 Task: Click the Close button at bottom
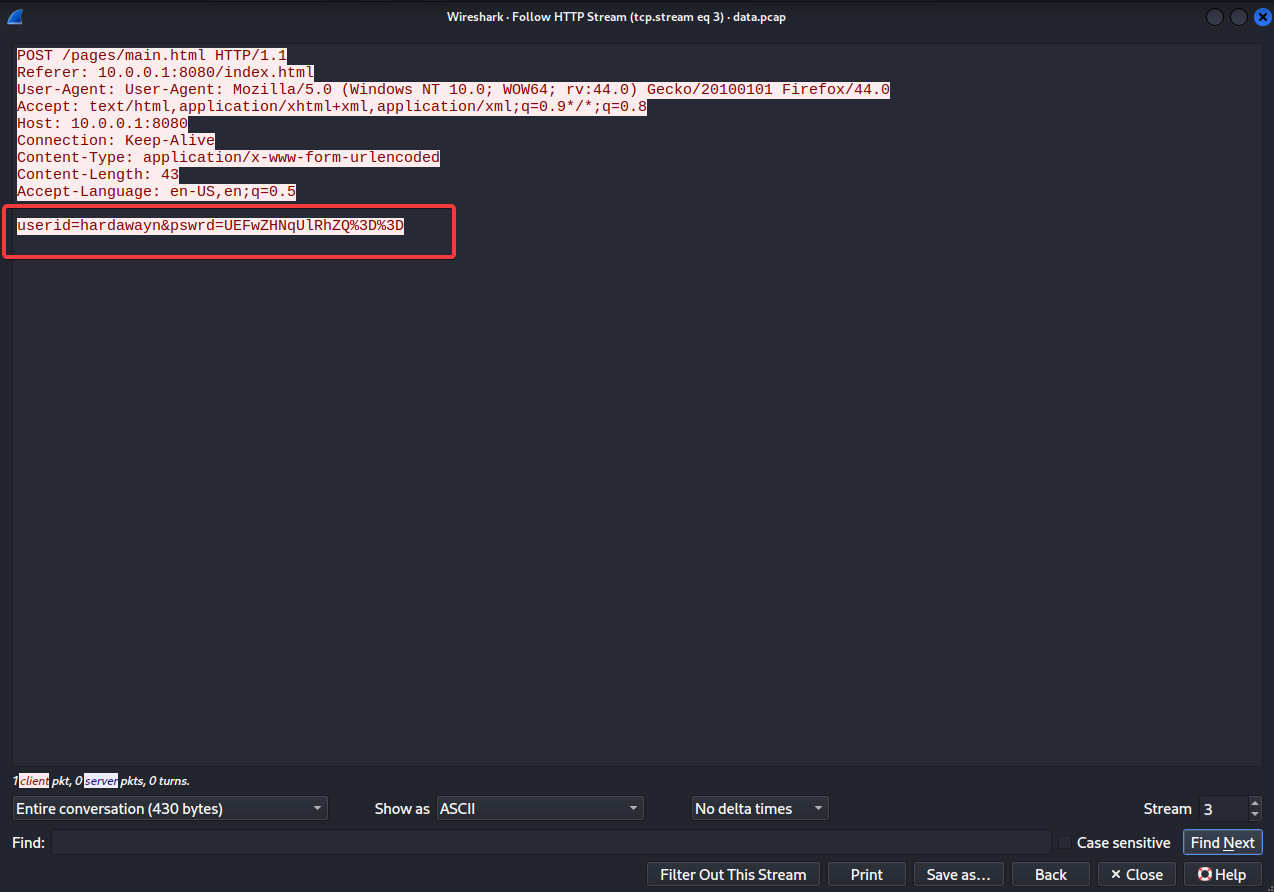point(1137,875)
